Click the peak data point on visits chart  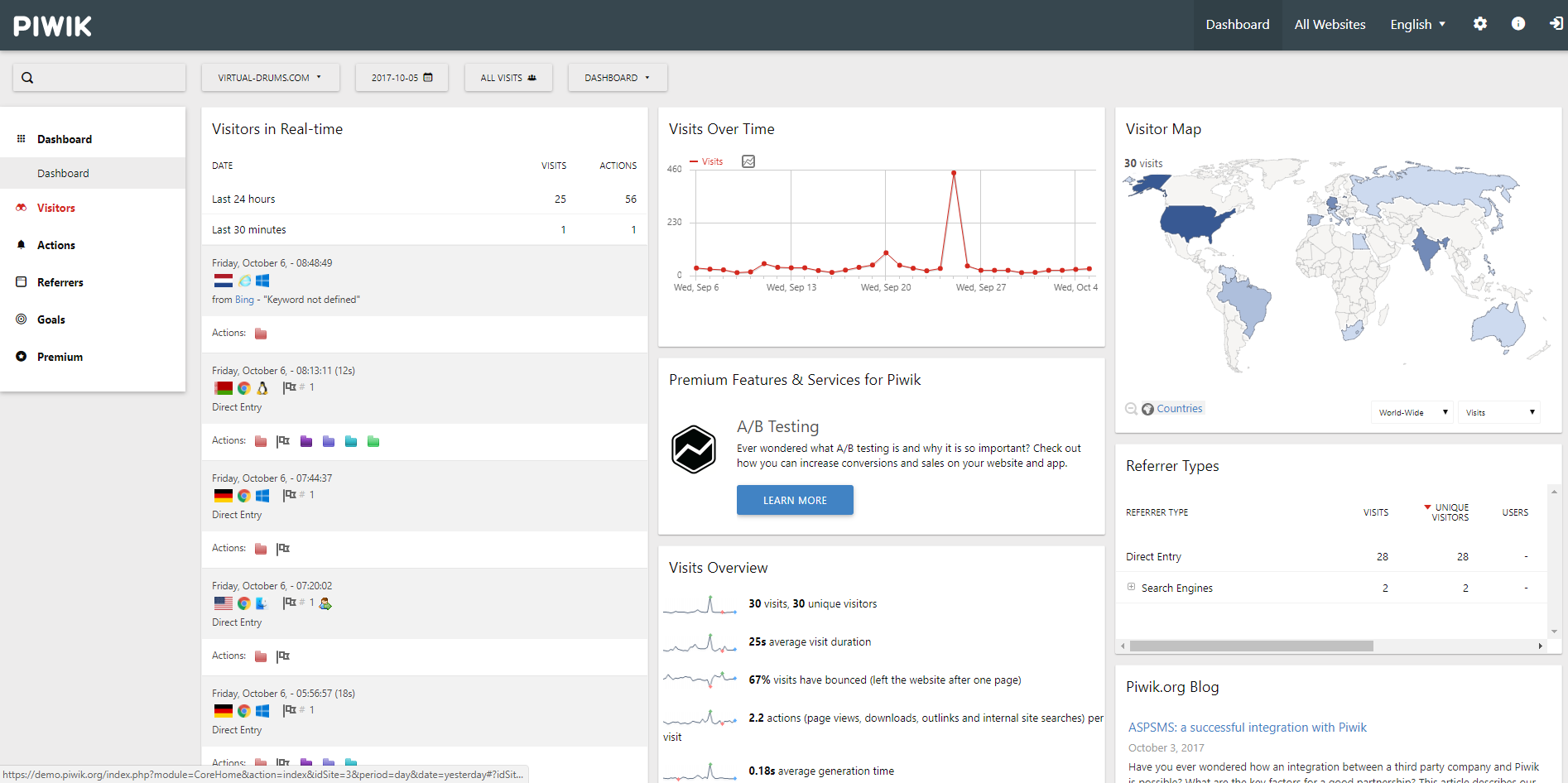click(954, 173)
